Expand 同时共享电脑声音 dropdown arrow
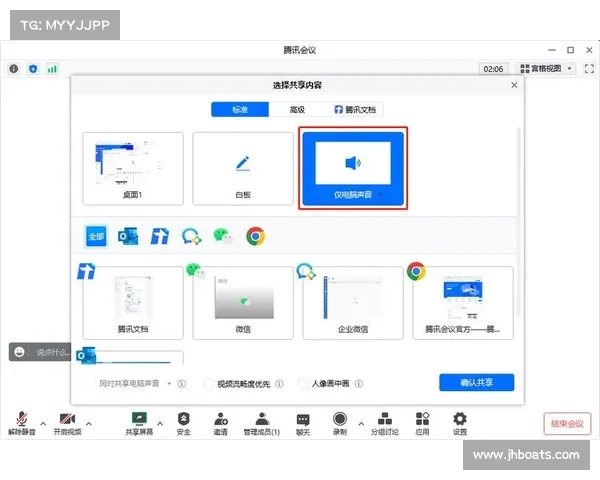The width and height of the screenshot is (600, 480). coord(169,384)
